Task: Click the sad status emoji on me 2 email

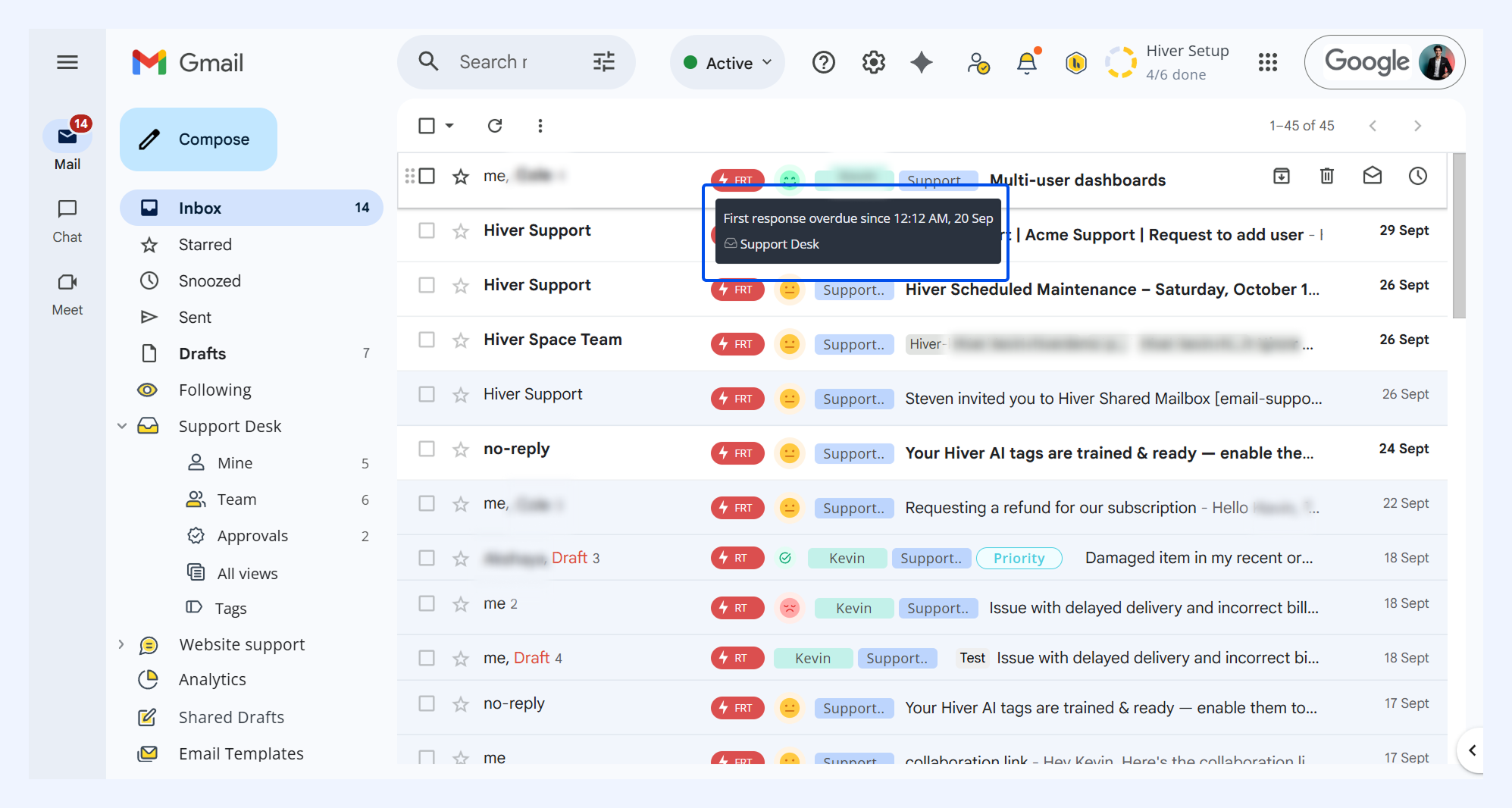Action: point(790,608)
